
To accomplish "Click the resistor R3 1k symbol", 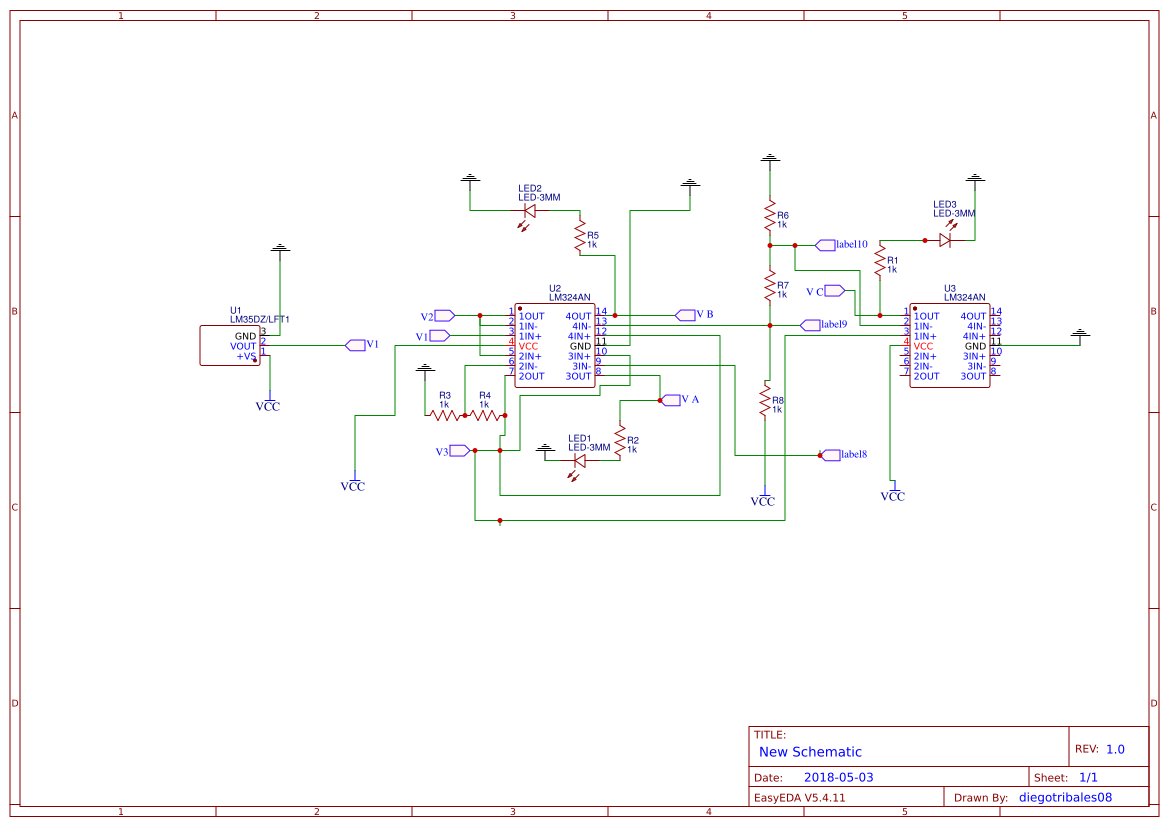I will [445, 416].
